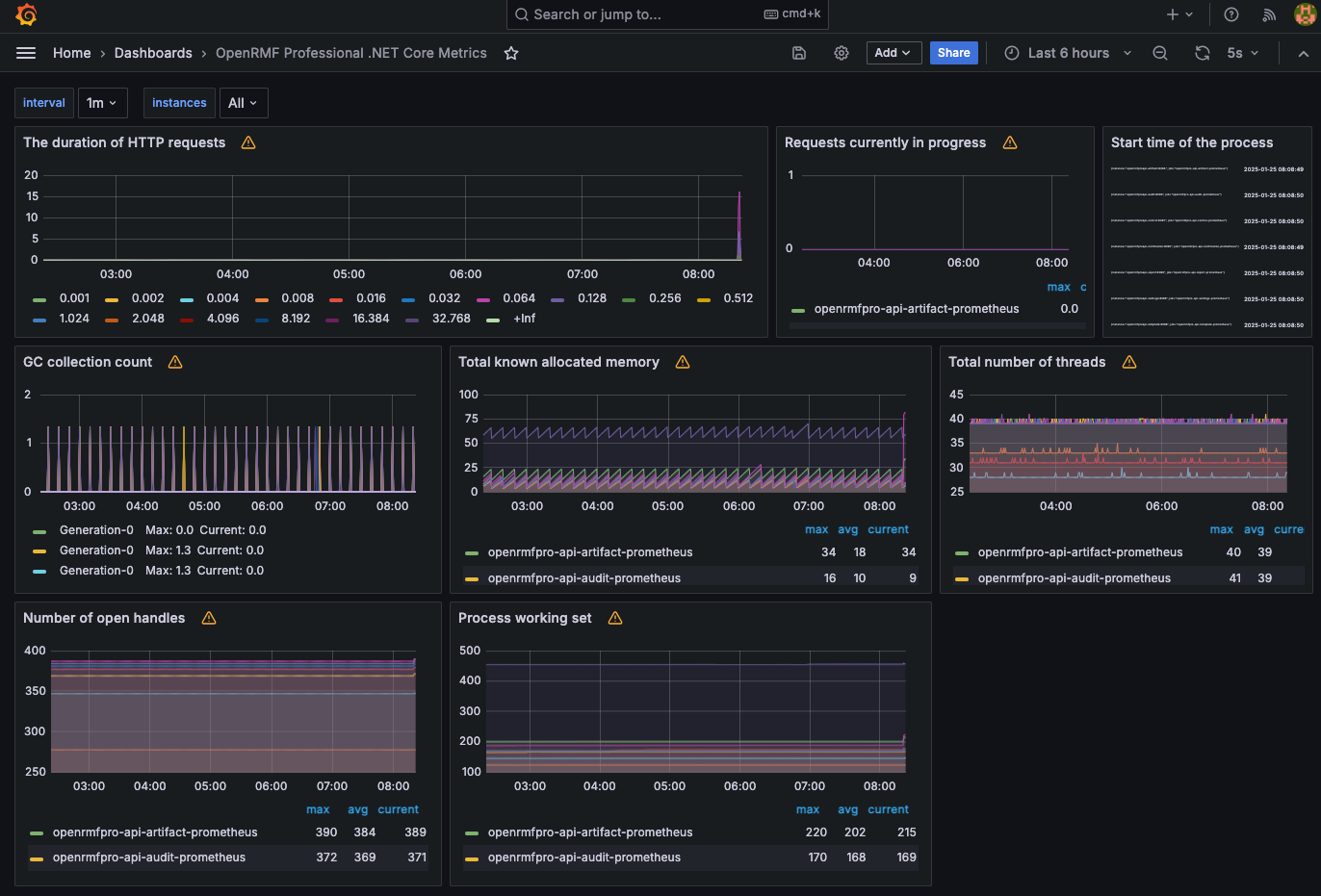Select artifact-prometheus in Requests in progress legend
1321x896 pixels.
(917, 309)
